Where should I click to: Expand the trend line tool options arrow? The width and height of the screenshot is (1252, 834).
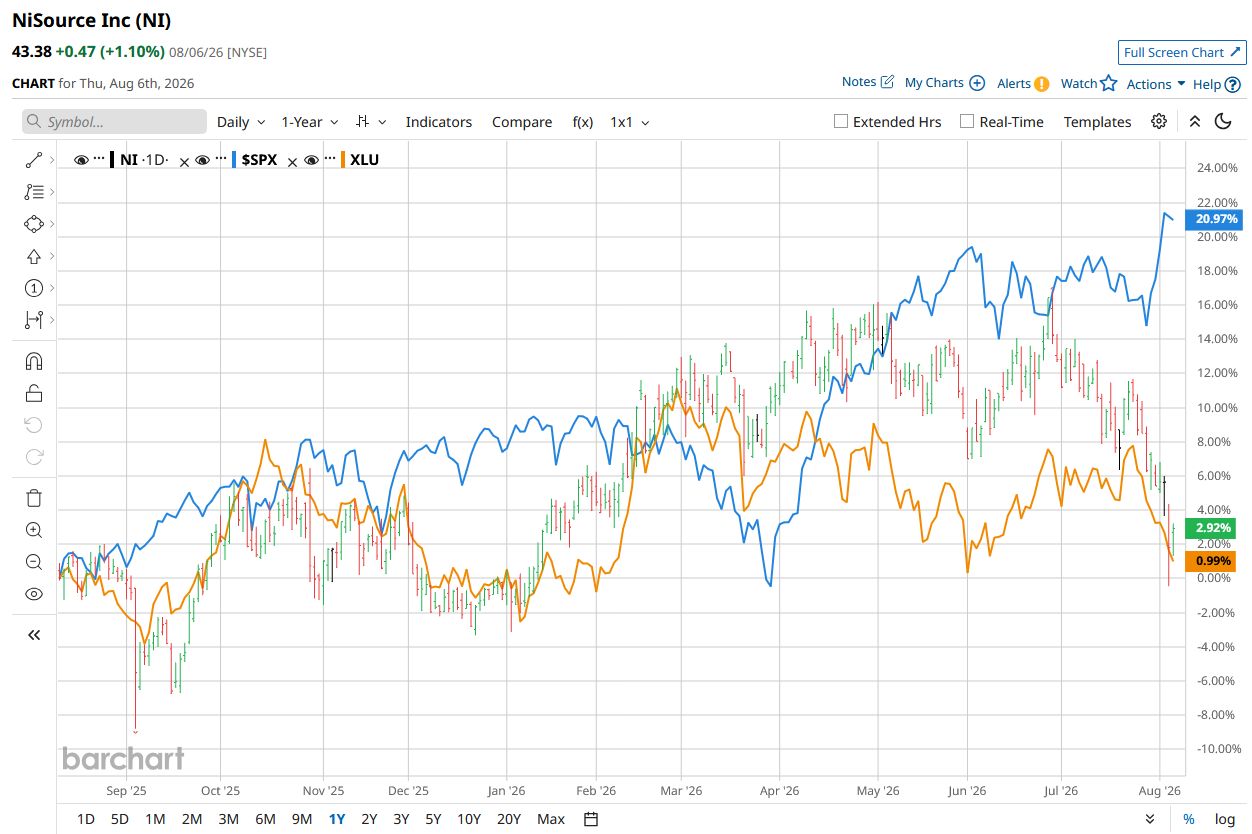click(51, 159)
